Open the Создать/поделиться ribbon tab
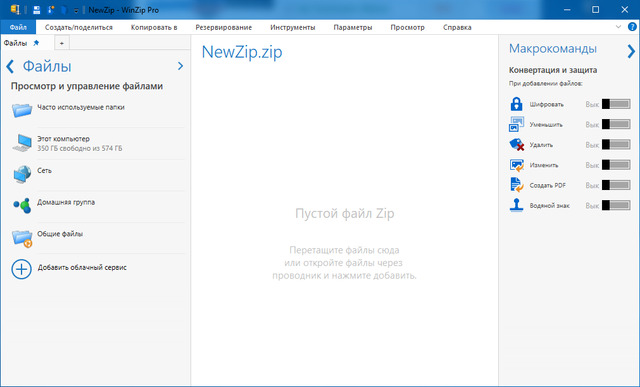 [79, 27]
